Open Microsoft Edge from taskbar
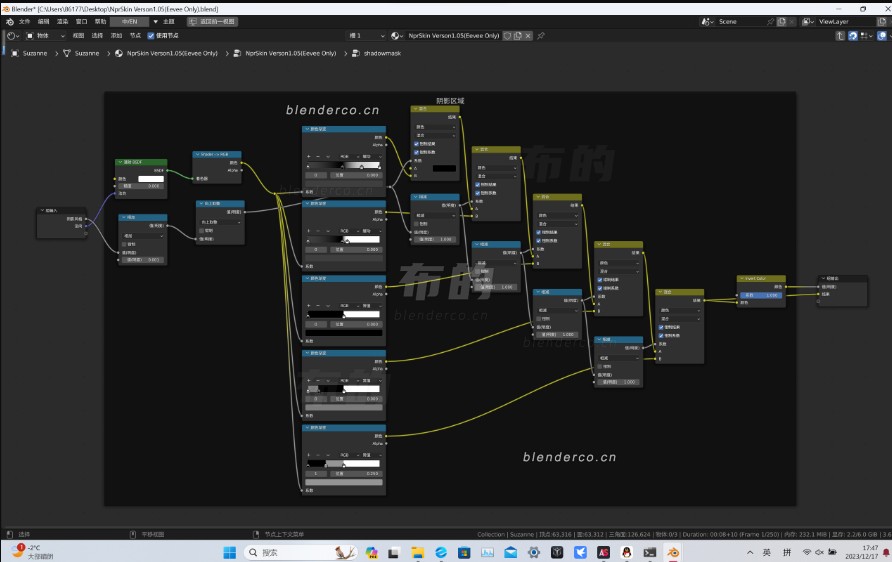 441,552
